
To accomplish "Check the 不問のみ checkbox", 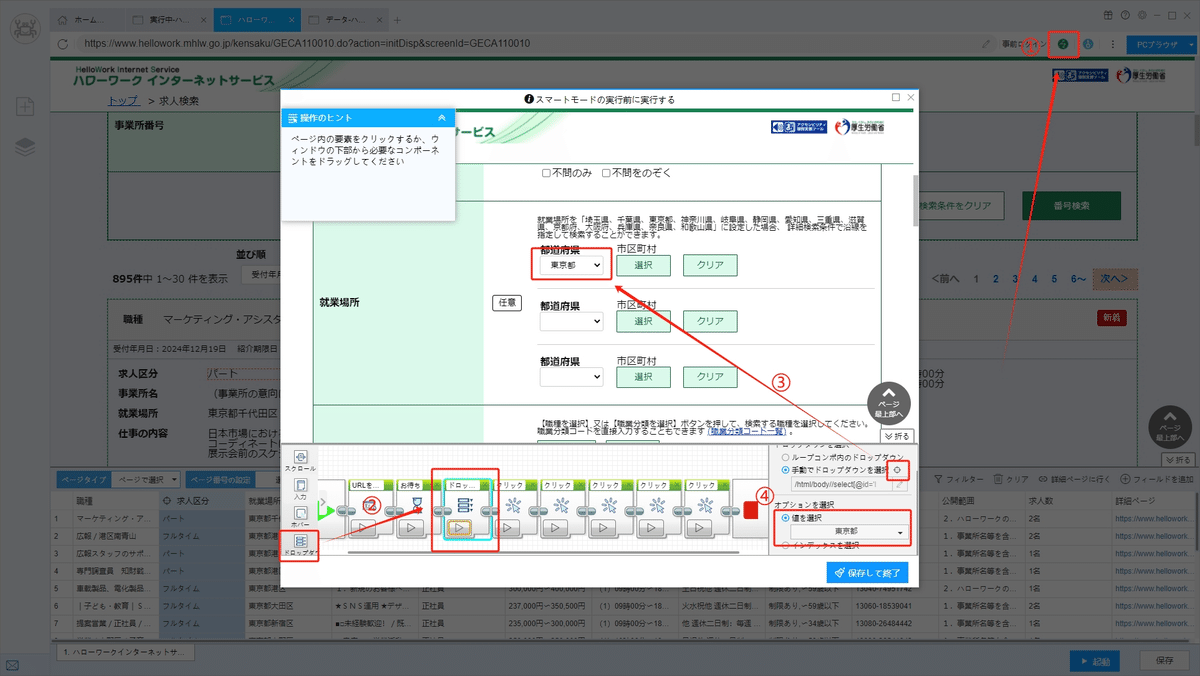I will (546, 173).
